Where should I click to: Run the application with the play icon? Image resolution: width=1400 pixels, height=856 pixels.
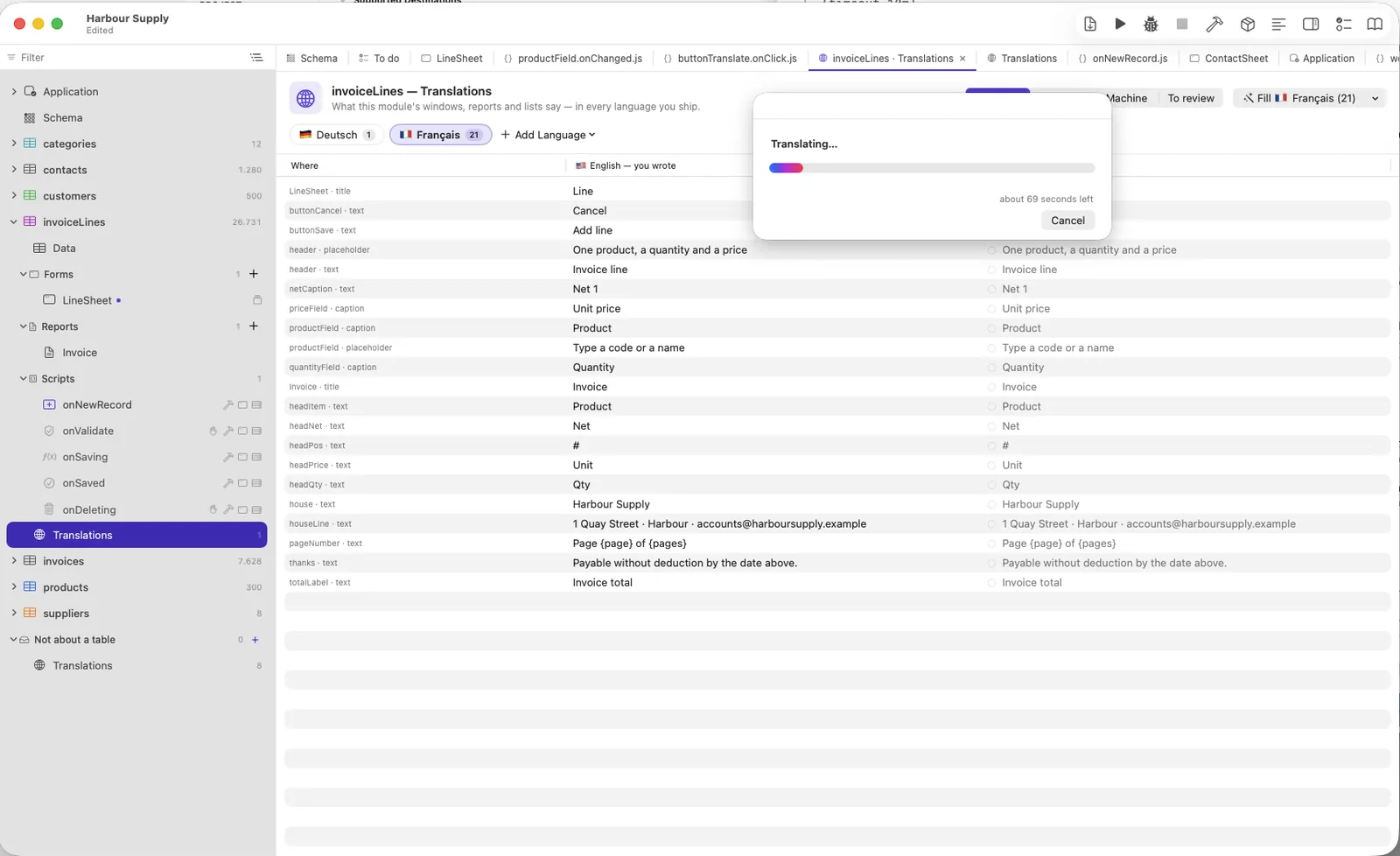[x=1120, y=25]
